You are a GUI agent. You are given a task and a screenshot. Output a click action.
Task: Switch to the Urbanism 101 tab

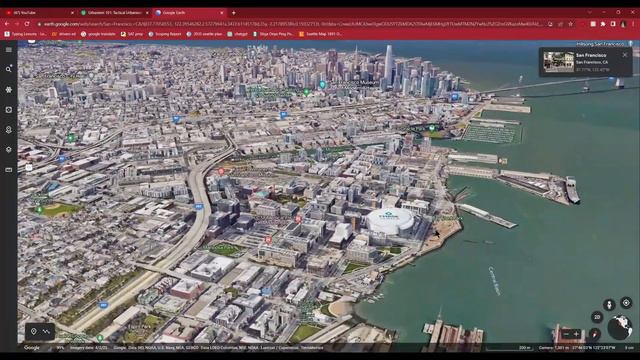[x=113, y=13]
